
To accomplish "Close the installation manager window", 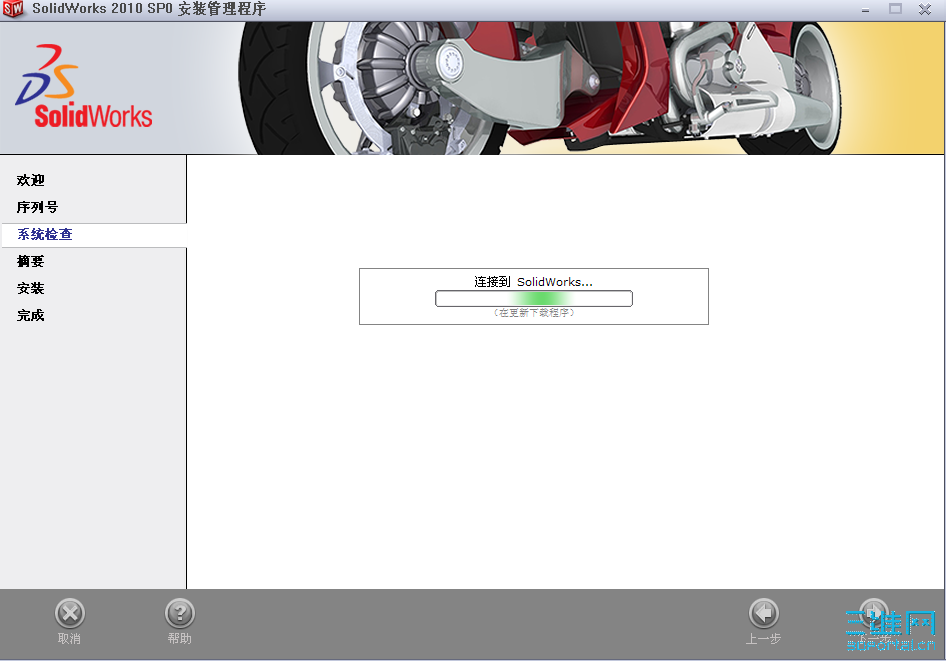I will pyautogui.click(x=925, y=9).
